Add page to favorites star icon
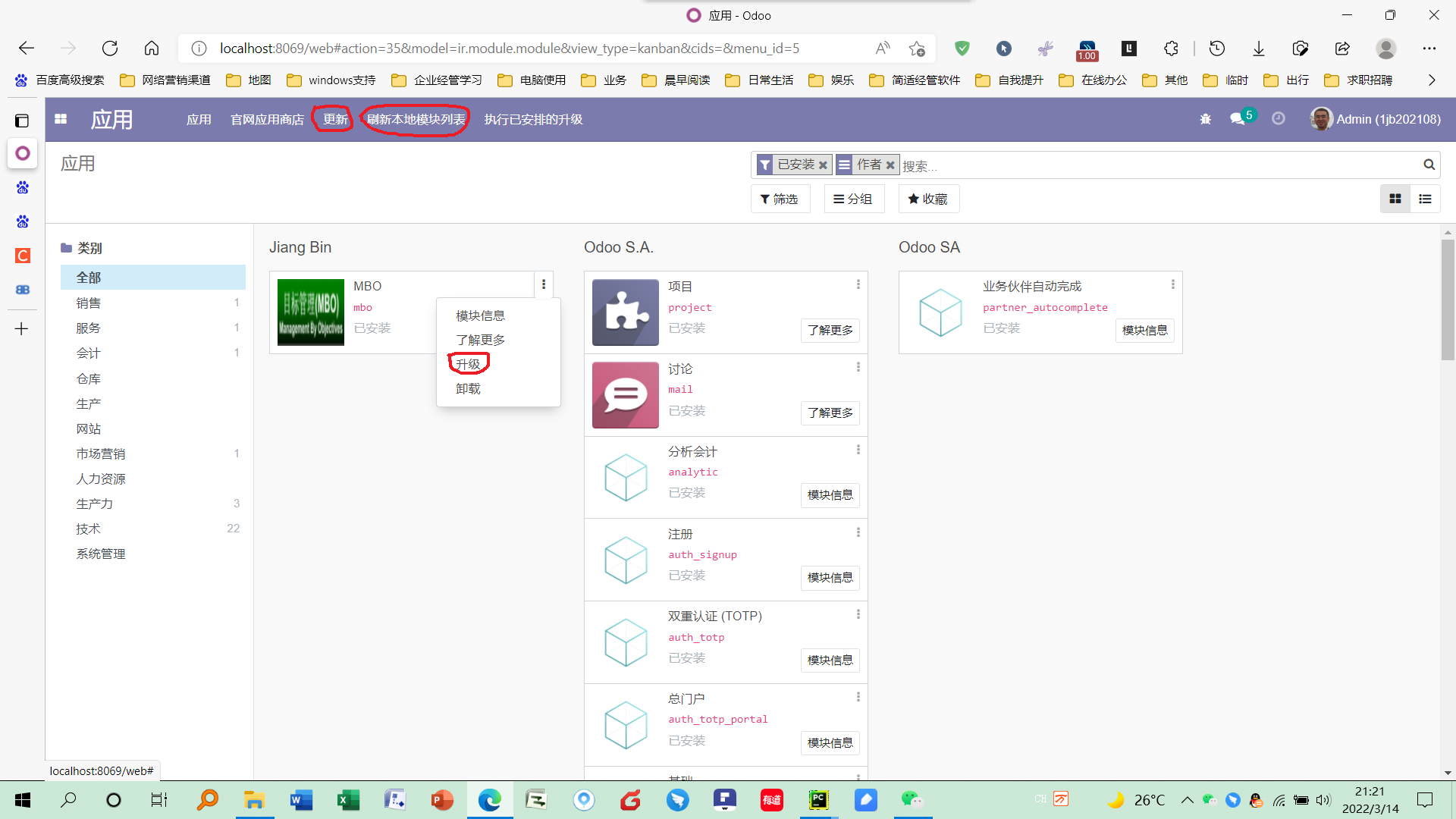Viewport: 1456px width, 819px height. tap(917, 49)
